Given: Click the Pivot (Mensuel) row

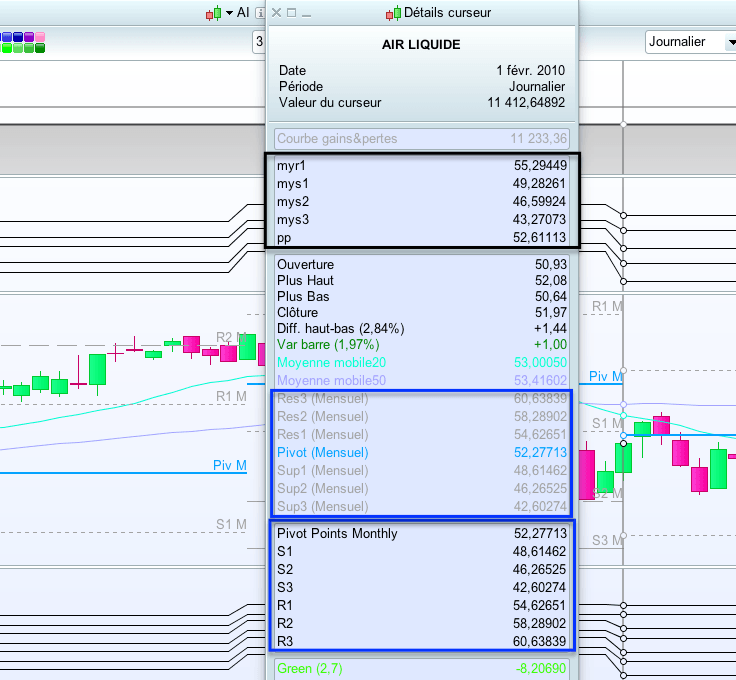Looking at the screenshot, I should click(422, 452).
